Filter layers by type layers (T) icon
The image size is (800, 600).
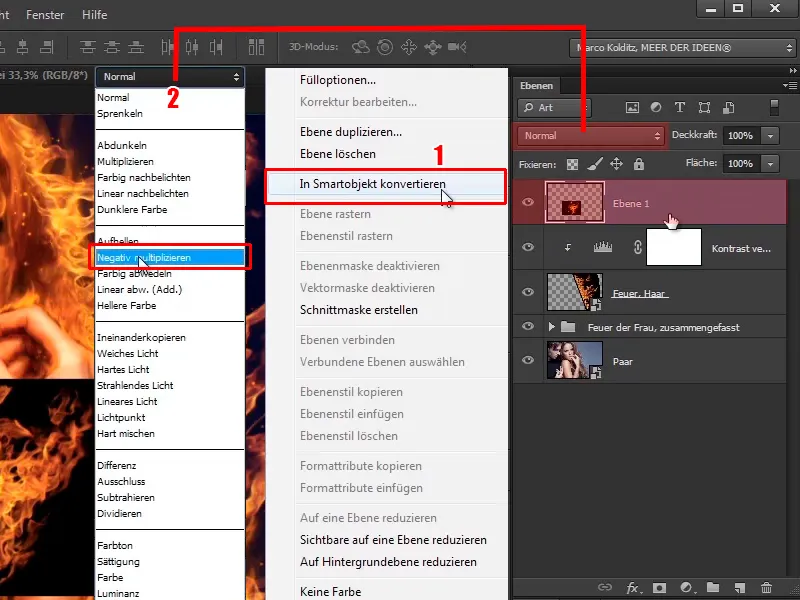[680, 107]
